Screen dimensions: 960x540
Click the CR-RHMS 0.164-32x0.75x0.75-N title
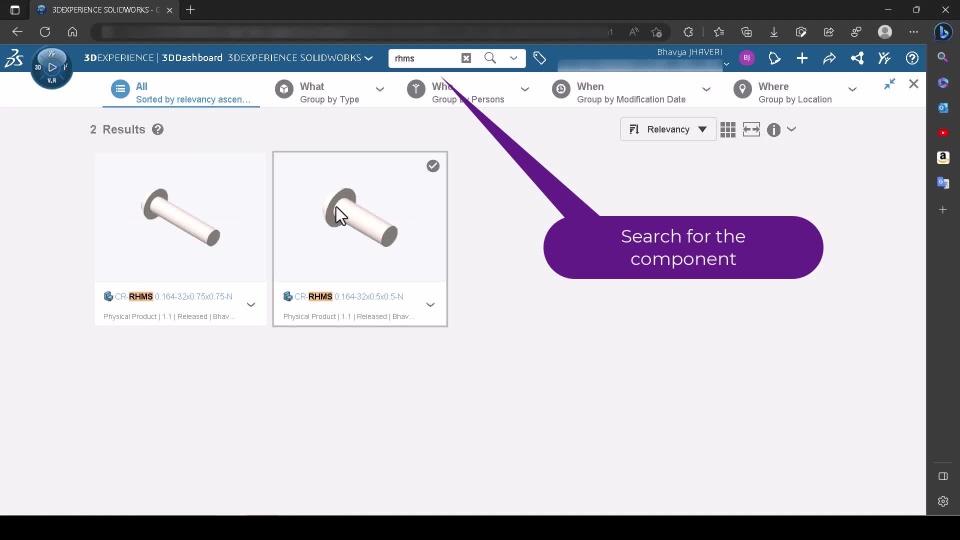click(x=173, y=296)
